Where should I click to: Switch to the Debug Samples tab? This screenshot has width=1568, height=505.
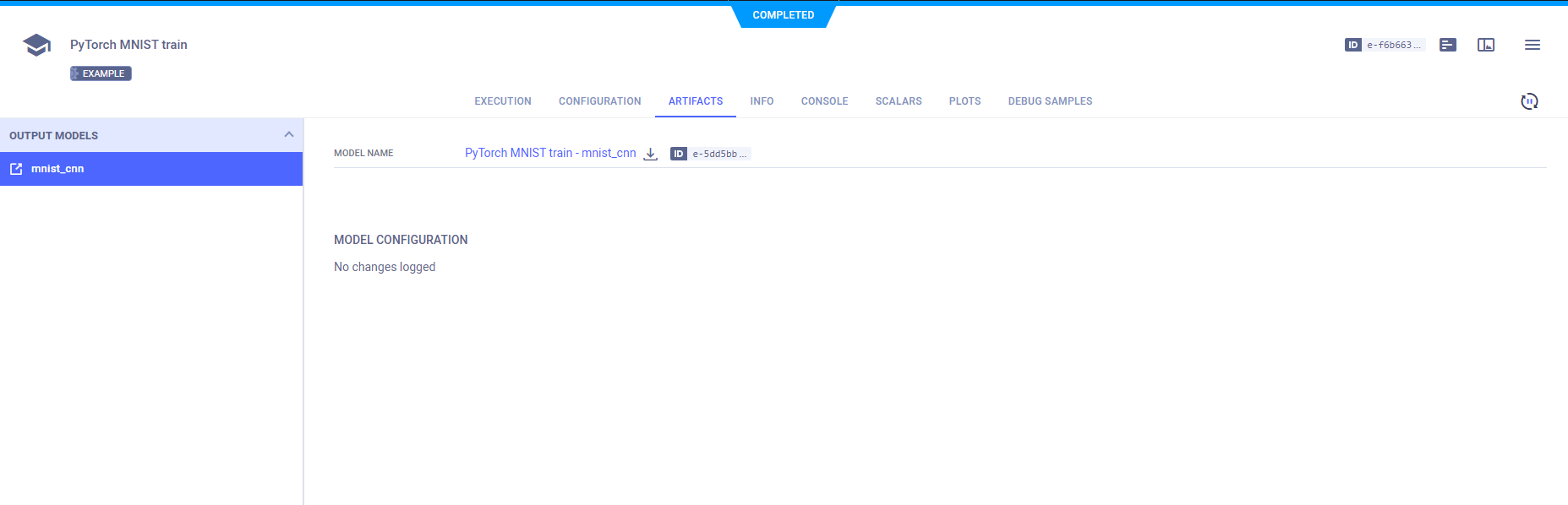click(1050, 101)
